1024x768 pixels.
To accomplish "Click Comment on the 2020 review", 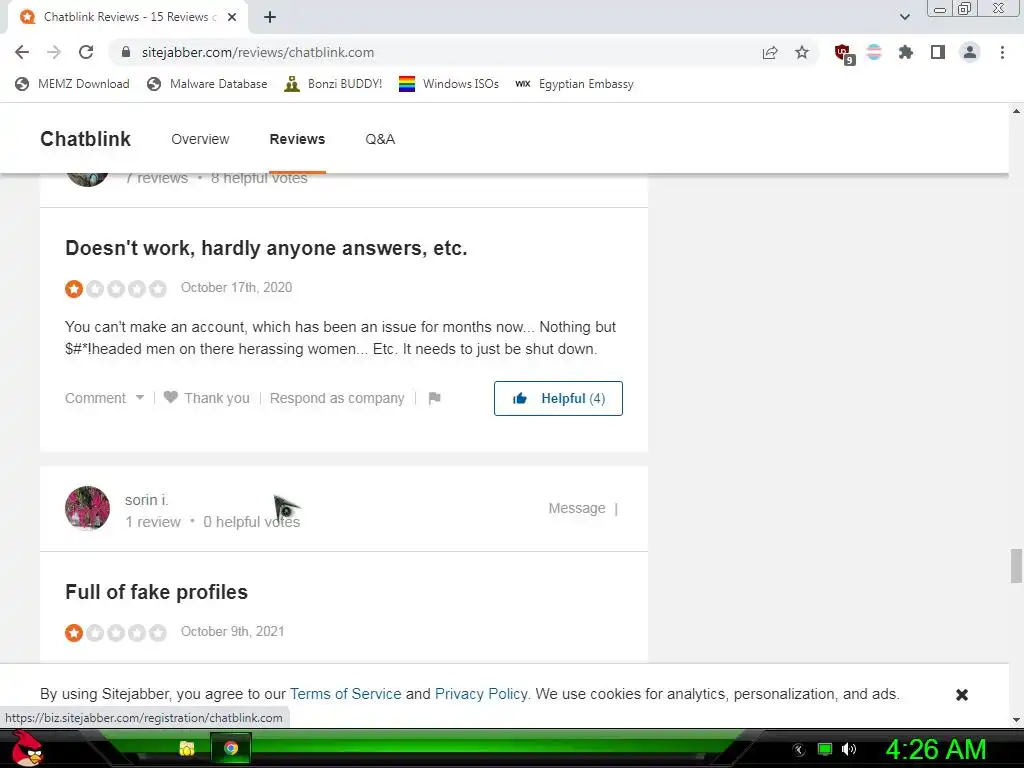I will click(95, 398).
